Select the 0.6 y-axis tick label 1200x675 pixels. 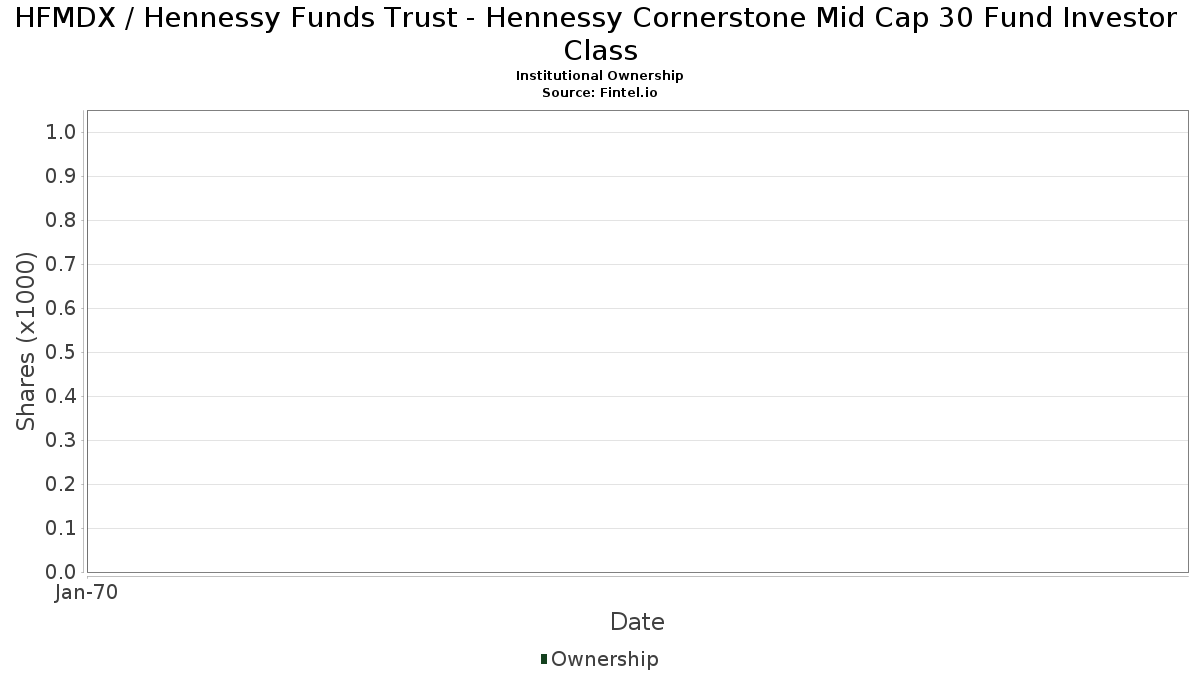coord(61,309)
